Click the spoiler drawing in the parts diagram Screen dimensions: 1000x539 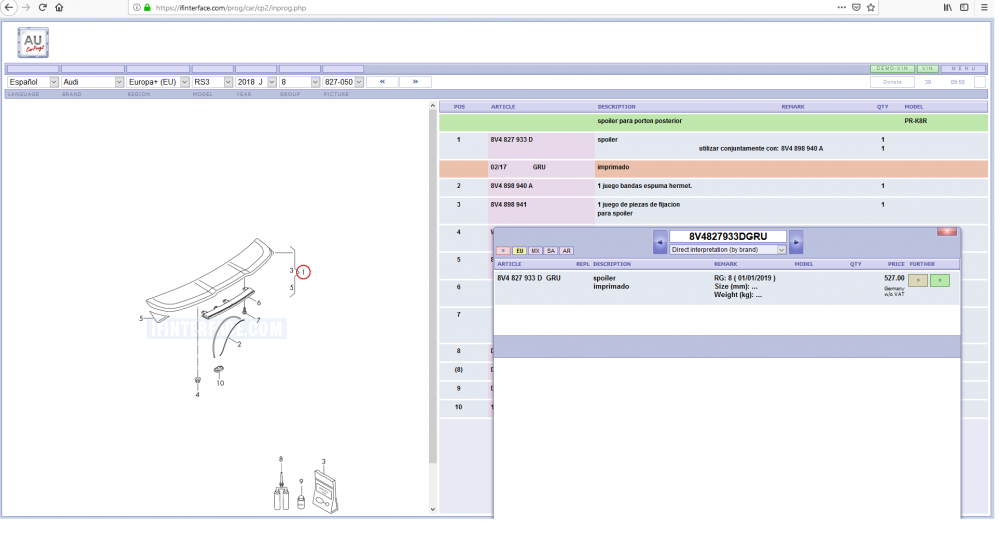point(210,276)
